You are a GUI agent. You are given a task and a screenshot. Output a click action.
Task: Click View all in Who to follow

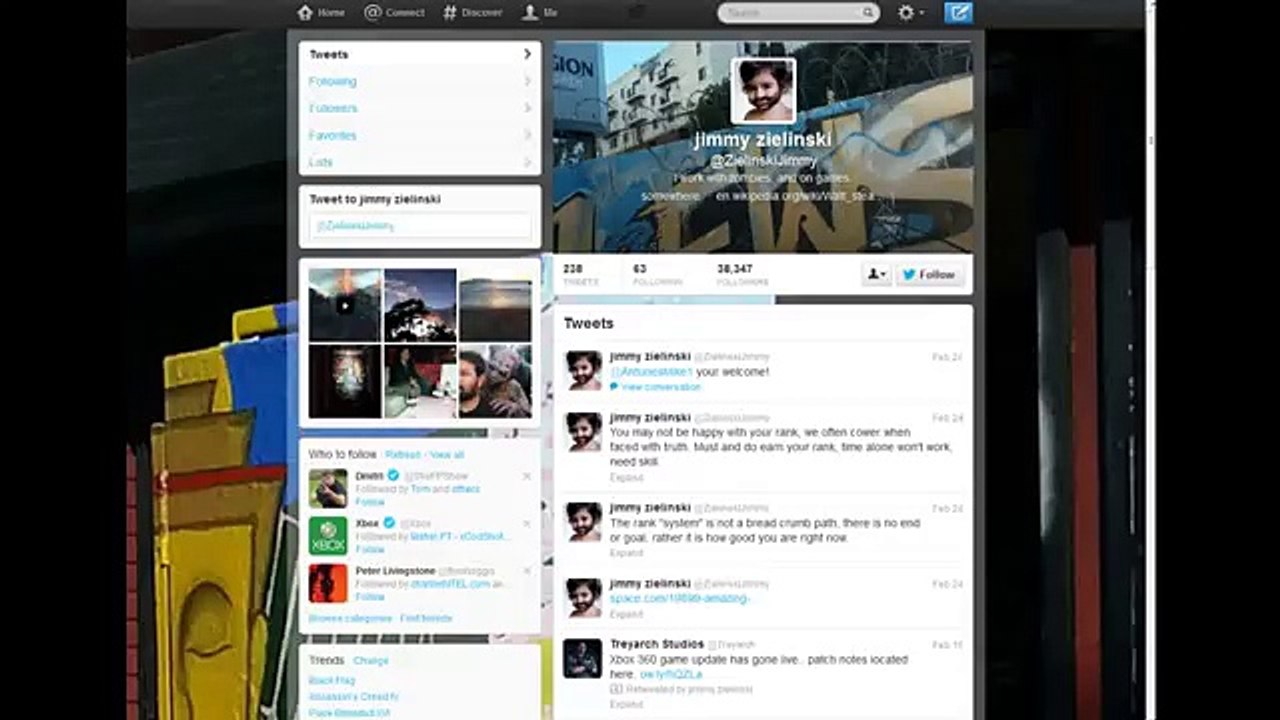(447, 454)
